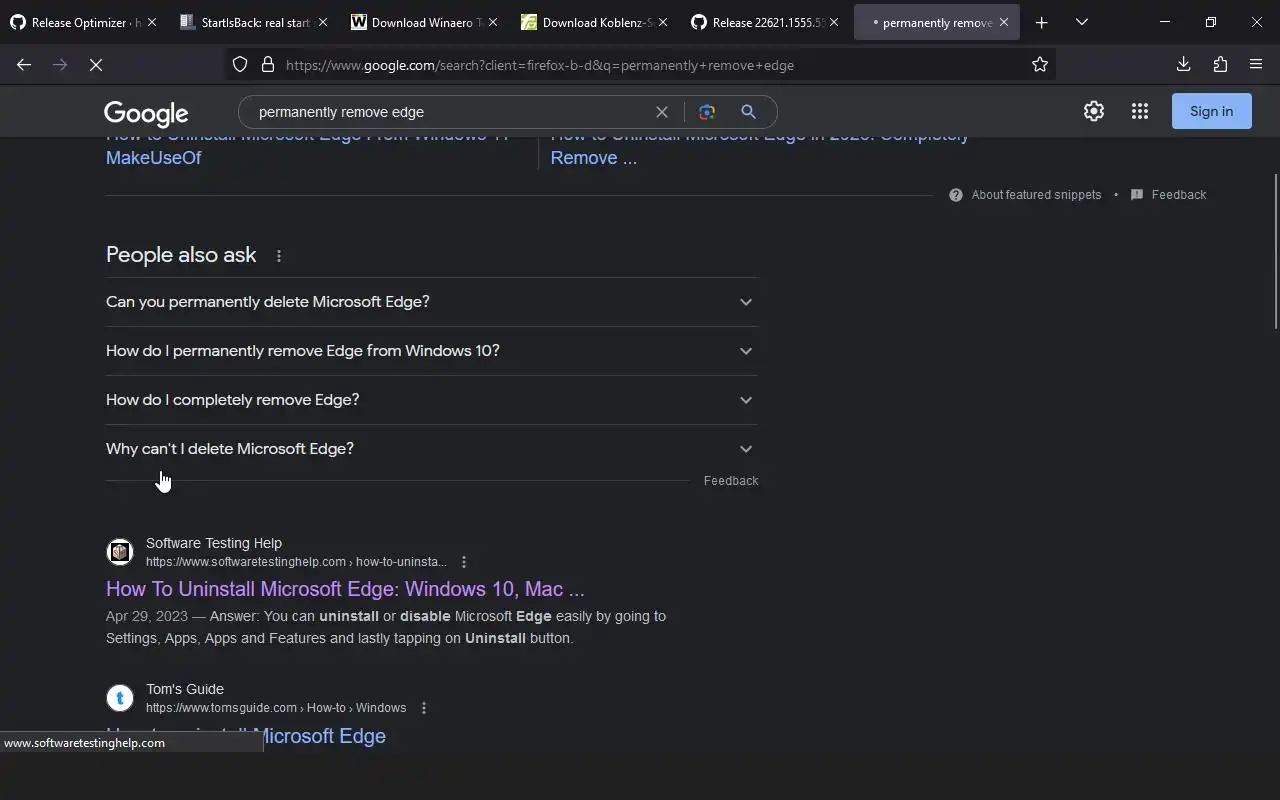1280x800 pixels.
Task: Click Feedback under People also ask
Action: pyautogui.click(x=731, y=481)
